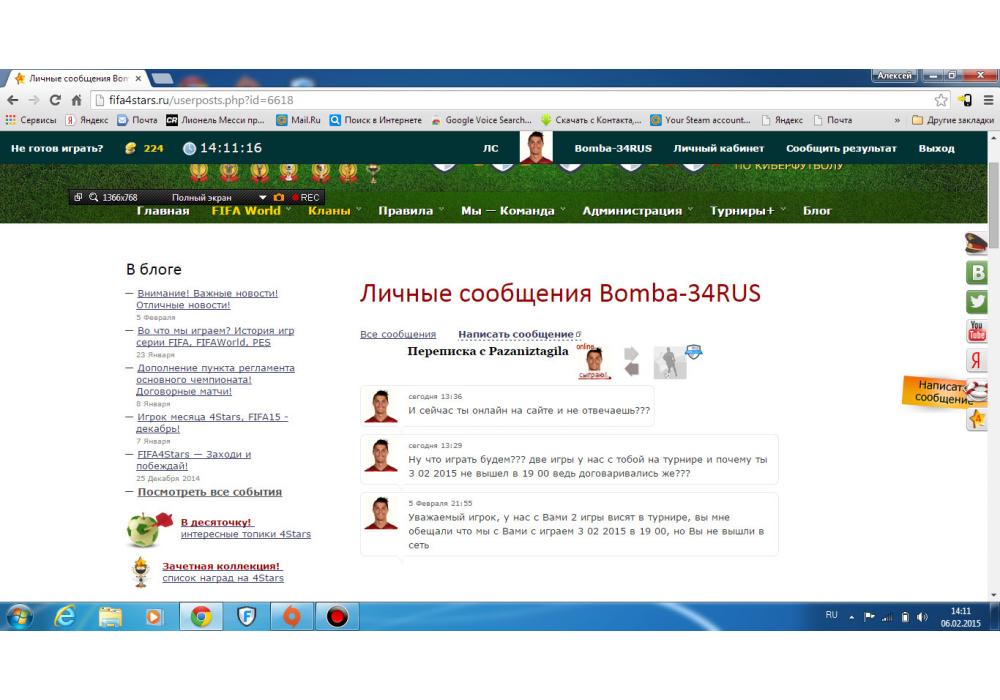Click the RU language indicator
This screenshot has height=700, width=1000.
(x=831, y=615)
